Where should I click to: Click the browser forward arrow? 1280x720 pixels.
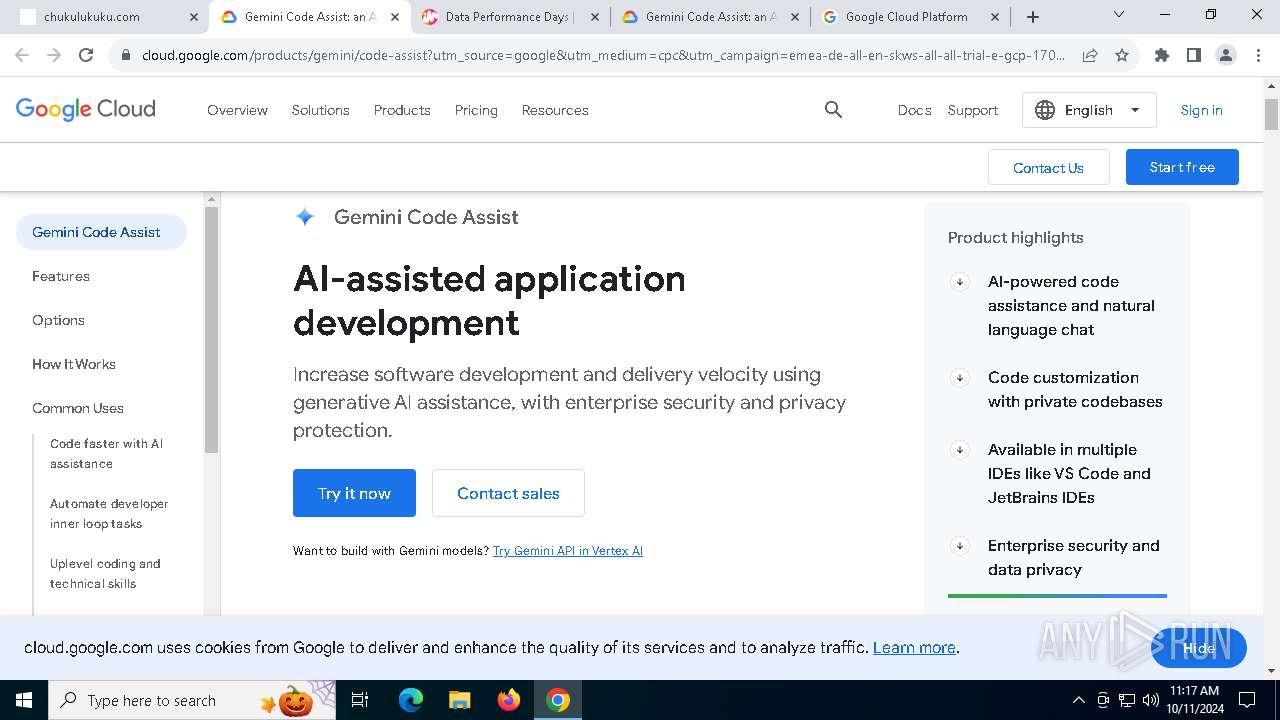coord(54,56)
